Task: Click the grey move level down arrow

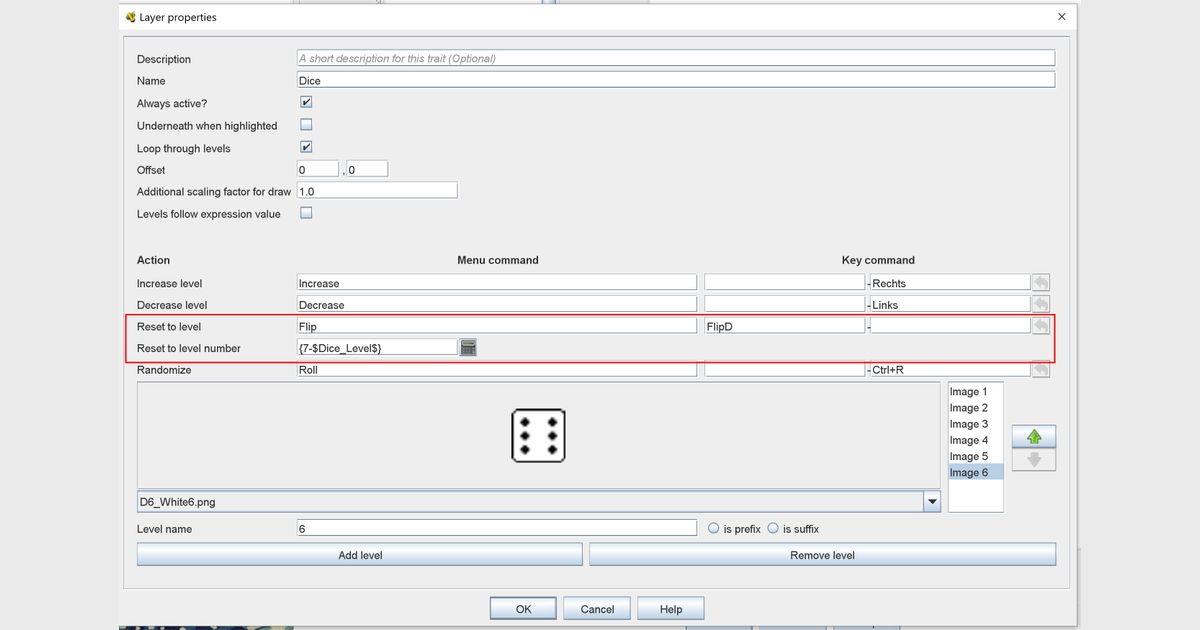Action: (x=1034, y=460)
